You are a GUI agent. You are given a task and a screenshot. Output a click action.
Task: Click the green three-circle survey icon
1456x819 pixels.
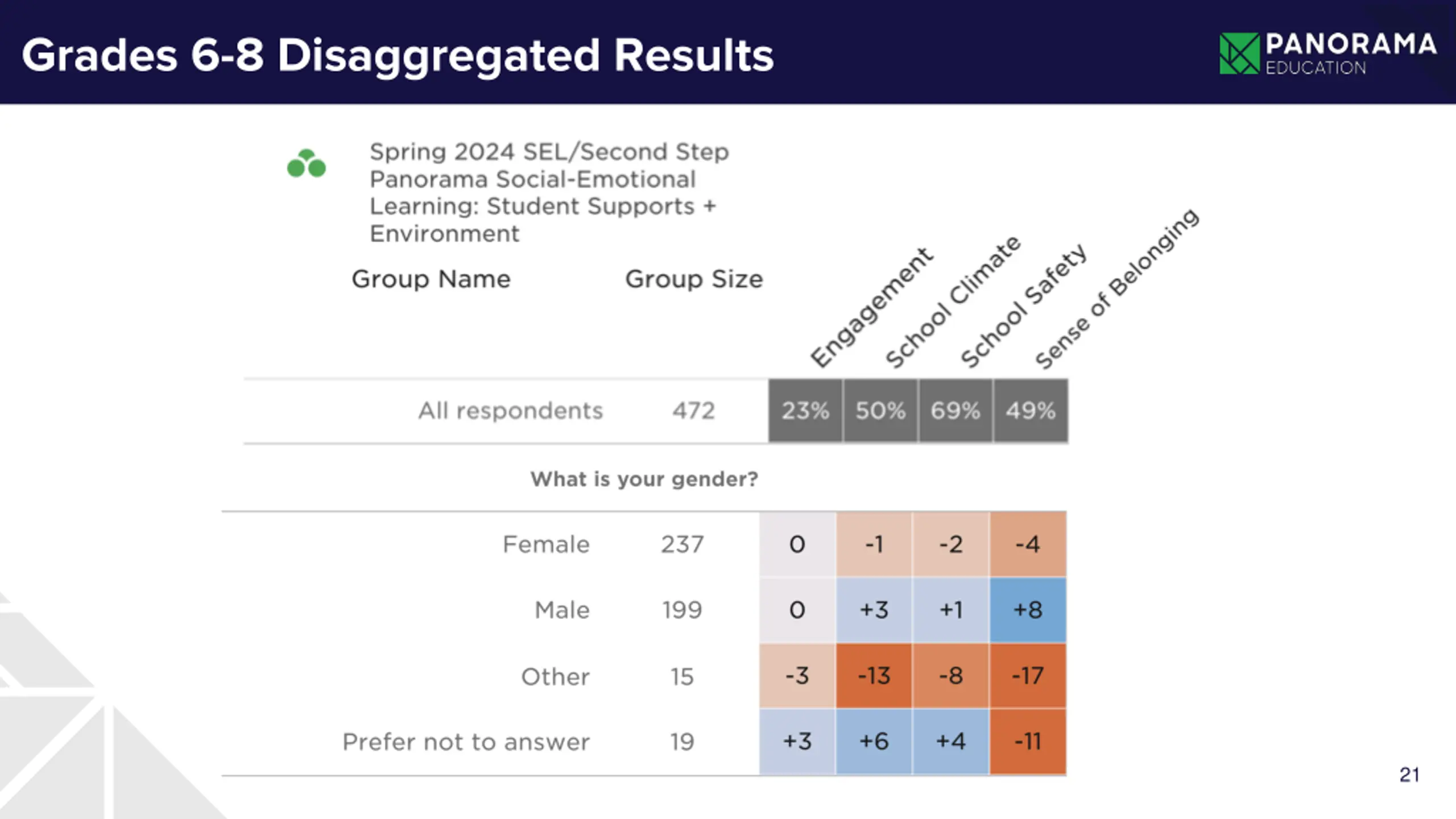pos(307,164)
